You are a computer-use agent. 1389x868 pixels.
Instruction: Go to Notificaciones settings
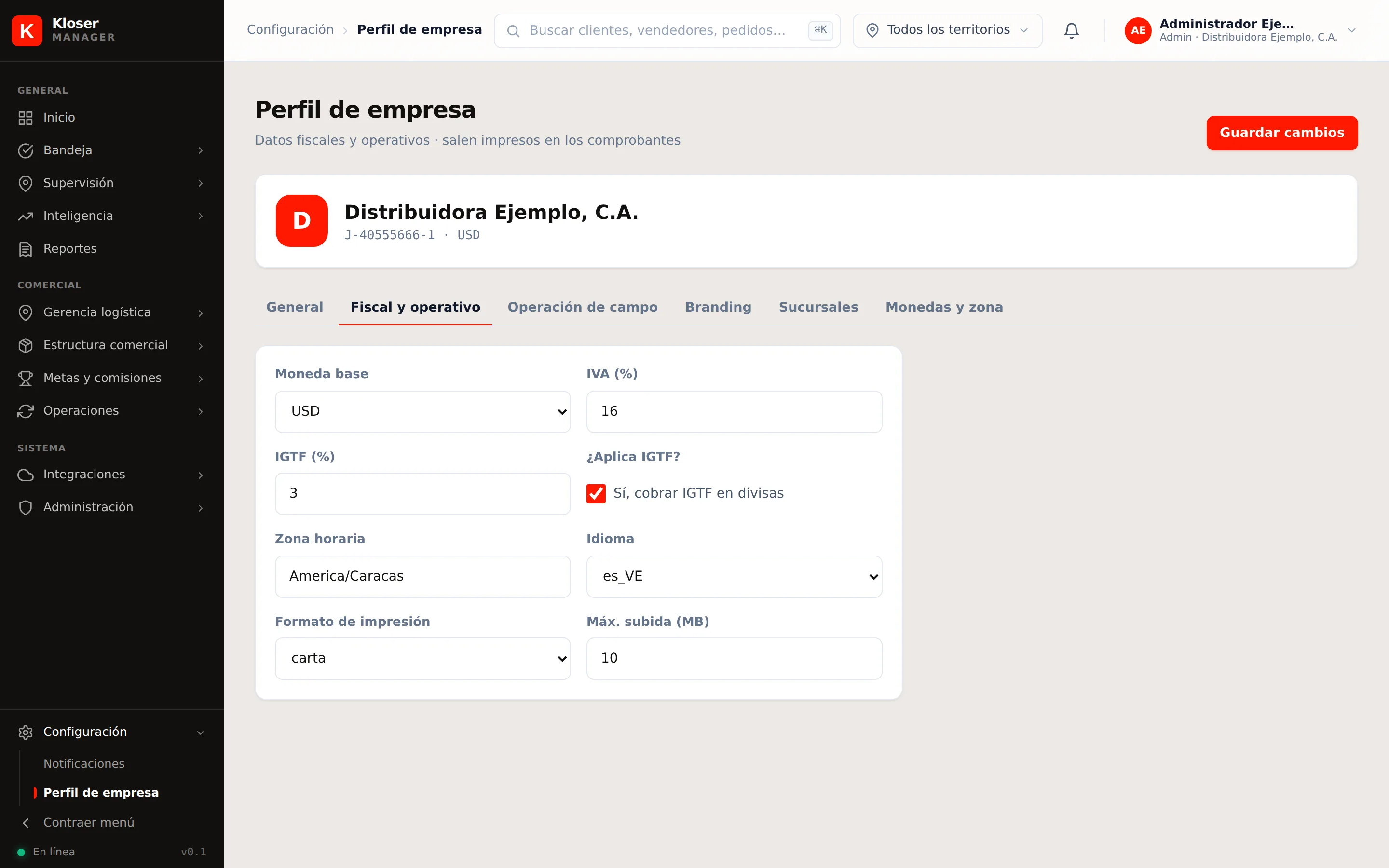coord(84,763)
